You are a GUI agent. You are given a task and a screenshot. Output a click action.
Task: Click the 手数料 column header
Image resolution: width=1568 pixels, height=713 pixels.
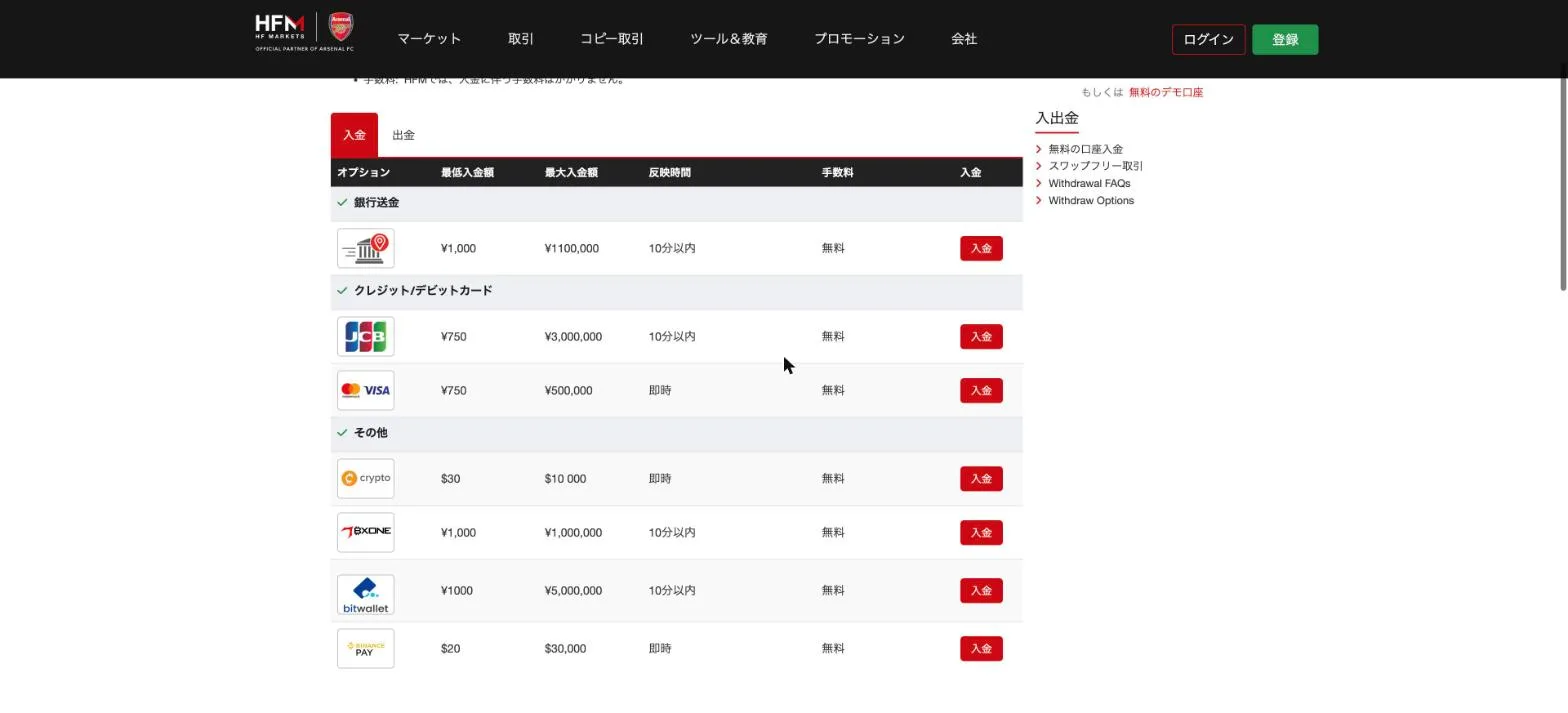tap(838, 173)
